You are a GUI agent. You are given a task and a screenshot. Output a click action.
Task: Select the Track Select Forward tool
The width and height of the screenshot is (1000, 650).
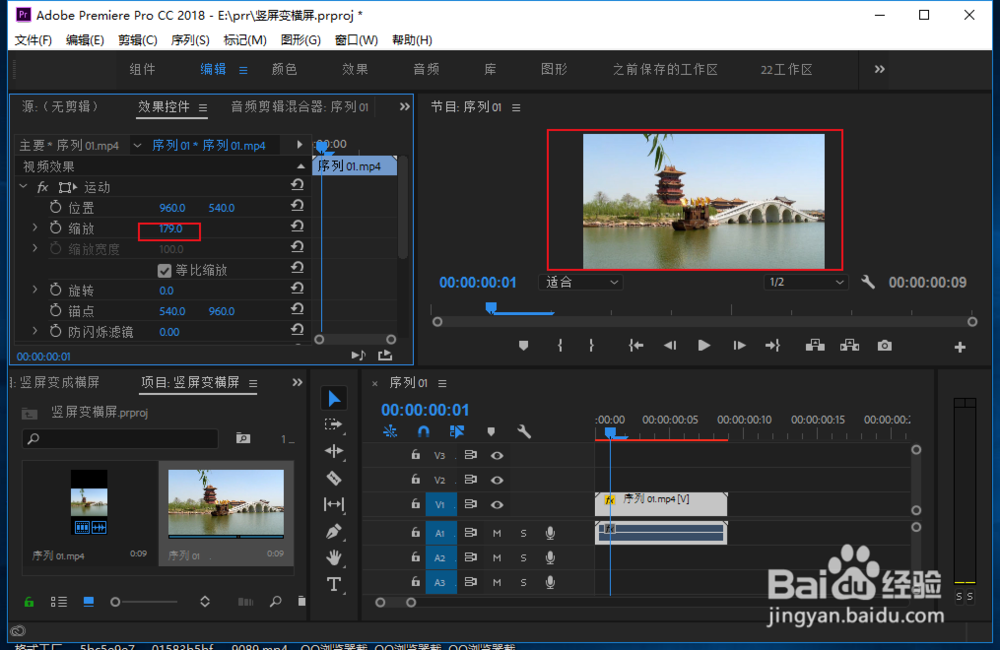tap(334, 425)
